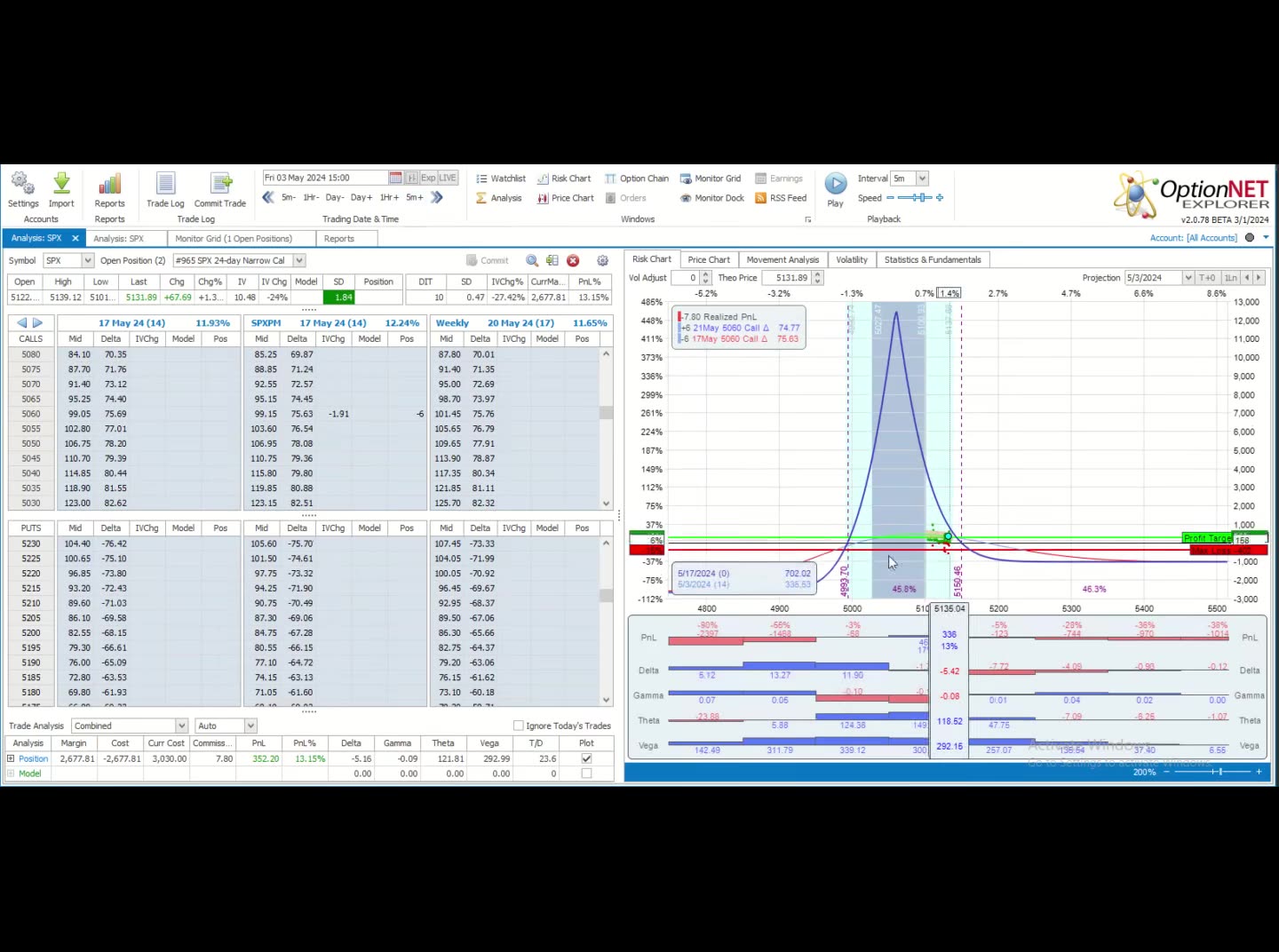Open the Trade Analysis Combined dropdown

coord(181,726)
